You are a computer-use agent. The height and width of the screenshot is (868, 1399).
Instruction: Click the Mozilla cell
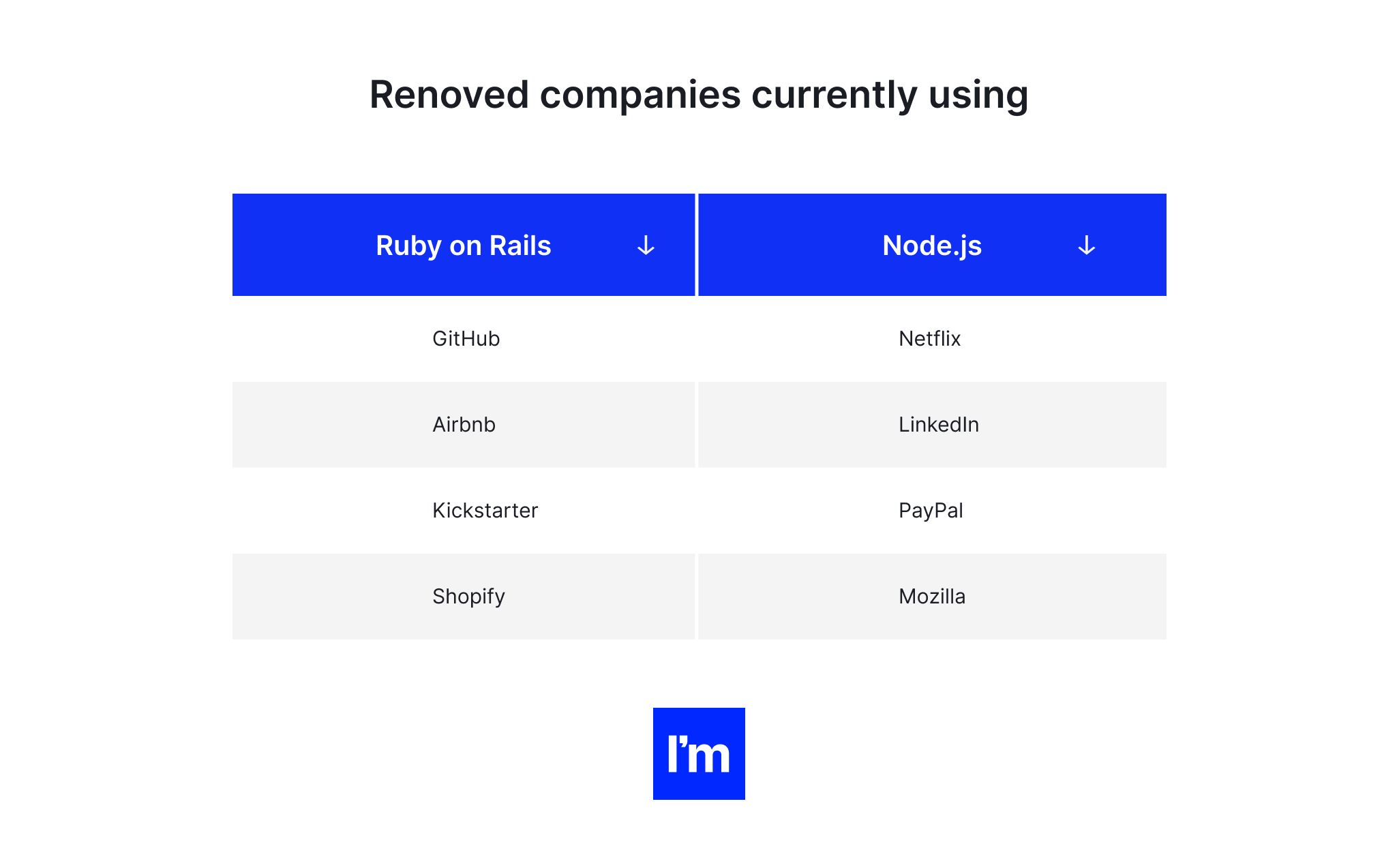click(x=932, y=597)
